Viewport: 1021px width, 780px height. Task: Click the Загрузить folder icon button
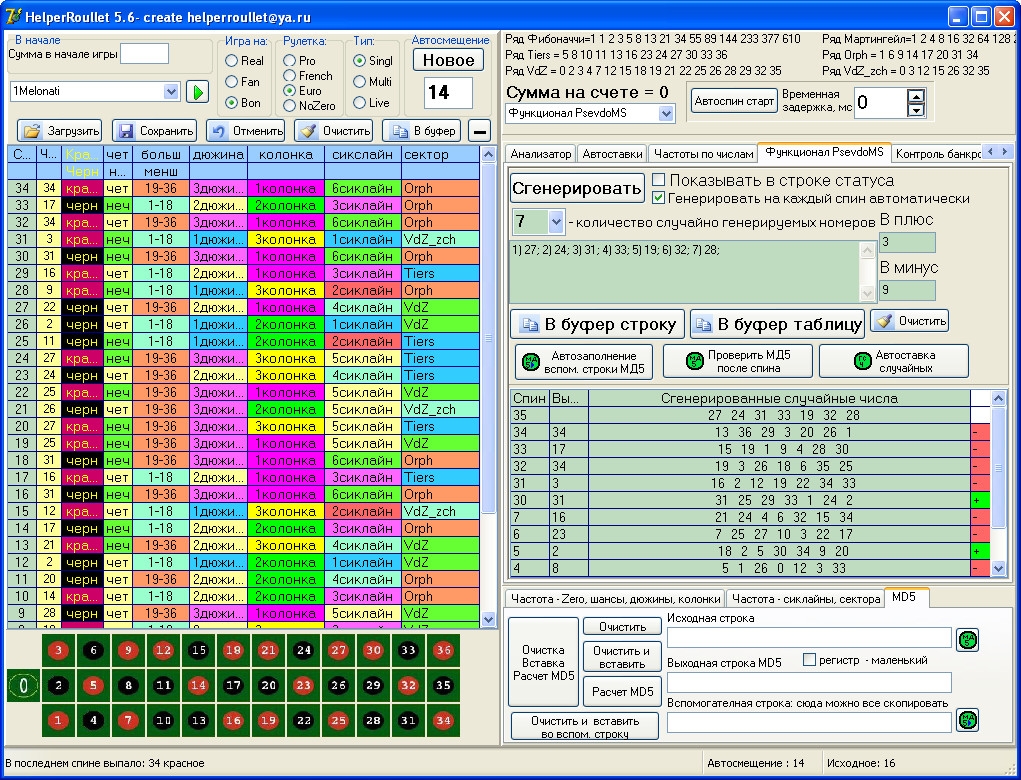[x=60, y=131]
